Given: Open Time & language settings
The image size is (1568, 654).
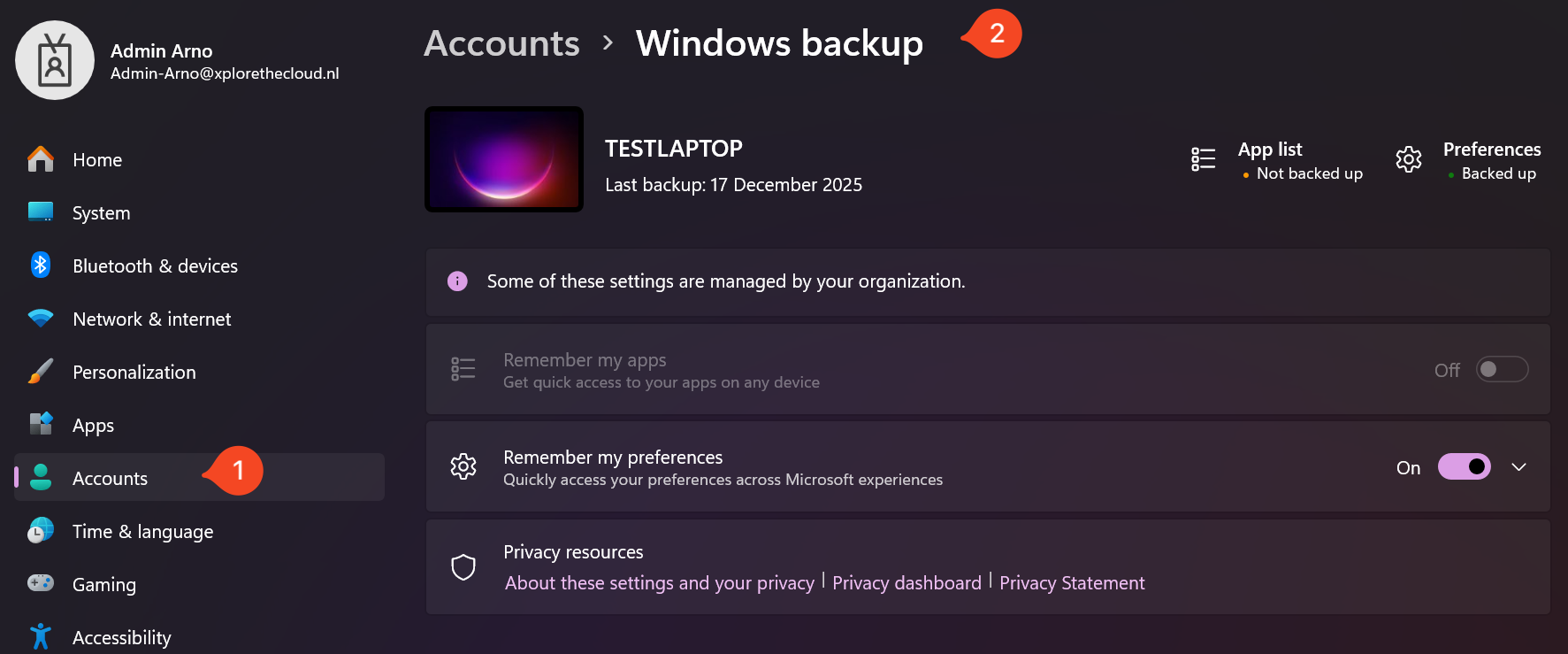Looking at the screenshot, I should pyautogui.click(x=143, y=532).
